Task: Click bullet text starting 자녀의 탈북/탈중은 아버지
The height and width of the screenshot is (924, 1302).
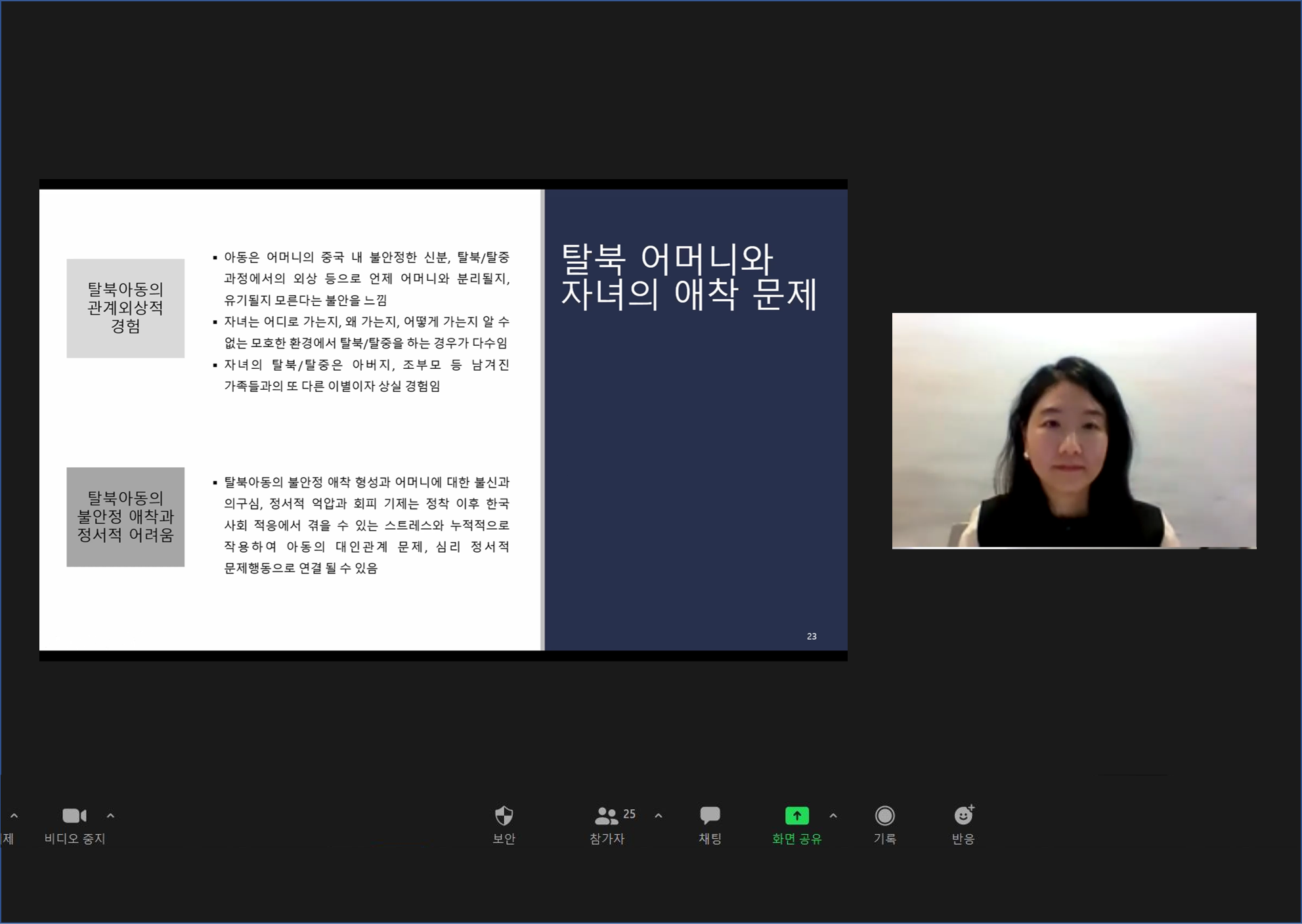Action: point(366,375)
